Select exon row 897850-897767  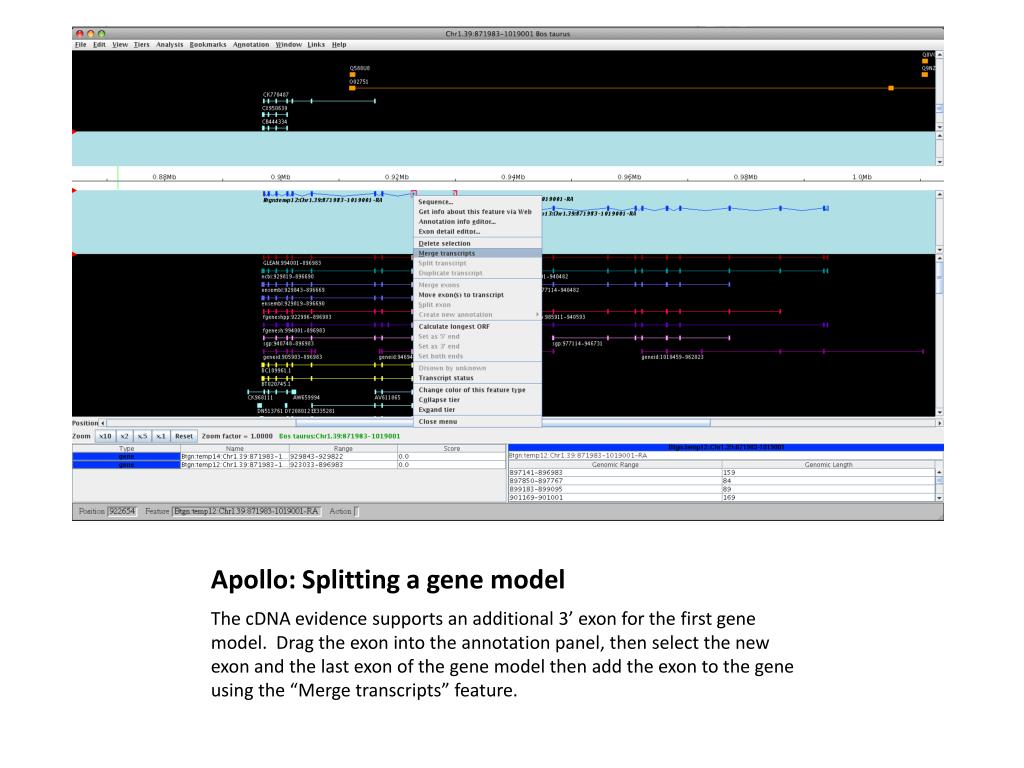point(722,481)
